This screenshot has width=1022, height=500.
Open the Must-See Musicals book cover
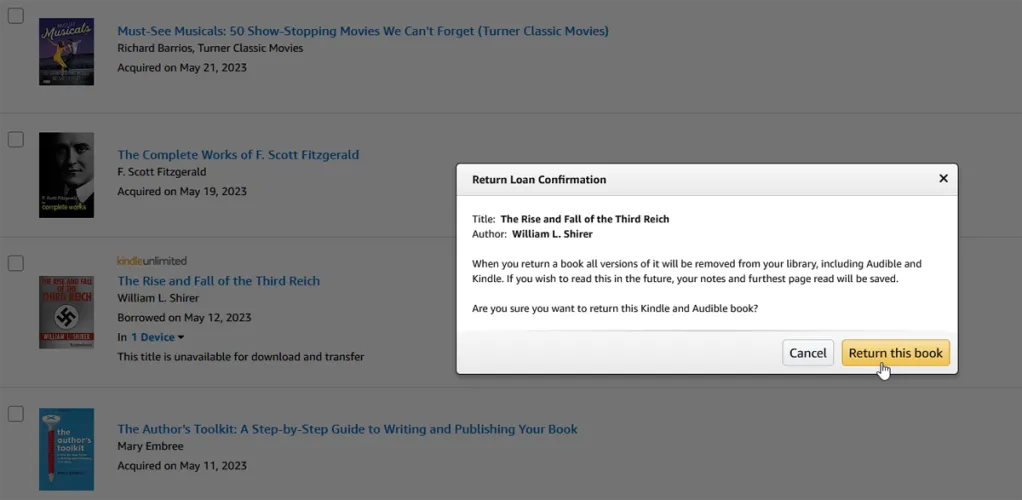tap(66, 51)
